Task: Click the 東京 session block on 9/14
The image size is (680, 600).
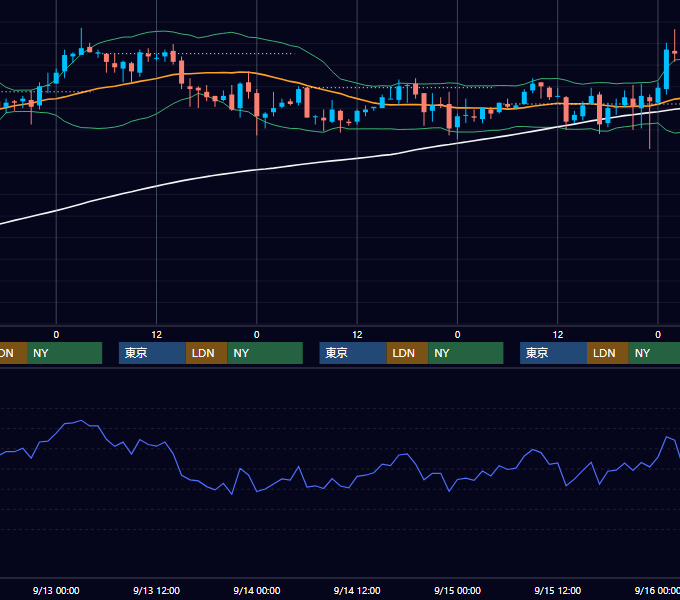Action: click(353, 353)
